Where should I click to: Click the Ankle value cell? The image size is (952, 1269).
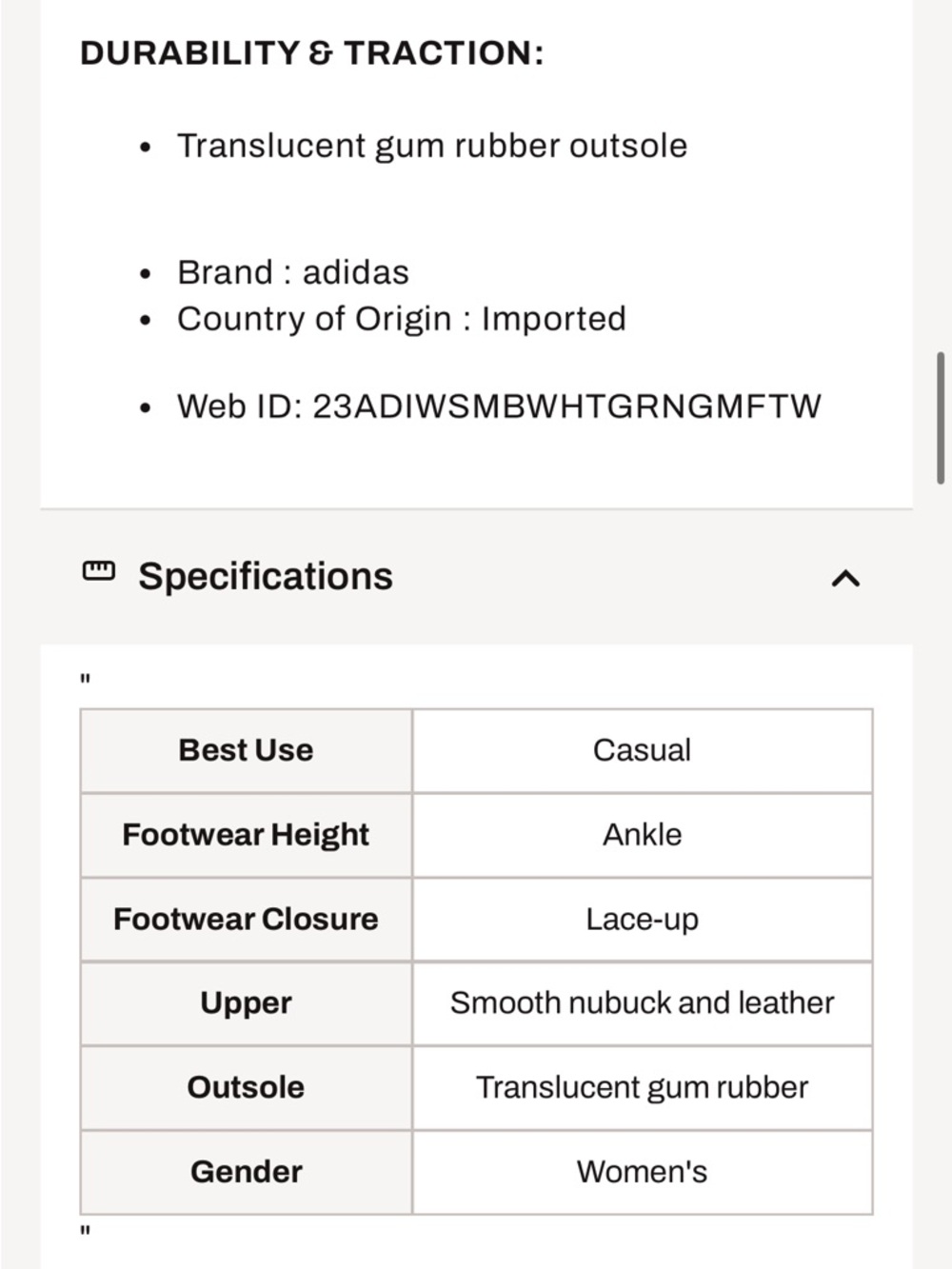[642, 835]
